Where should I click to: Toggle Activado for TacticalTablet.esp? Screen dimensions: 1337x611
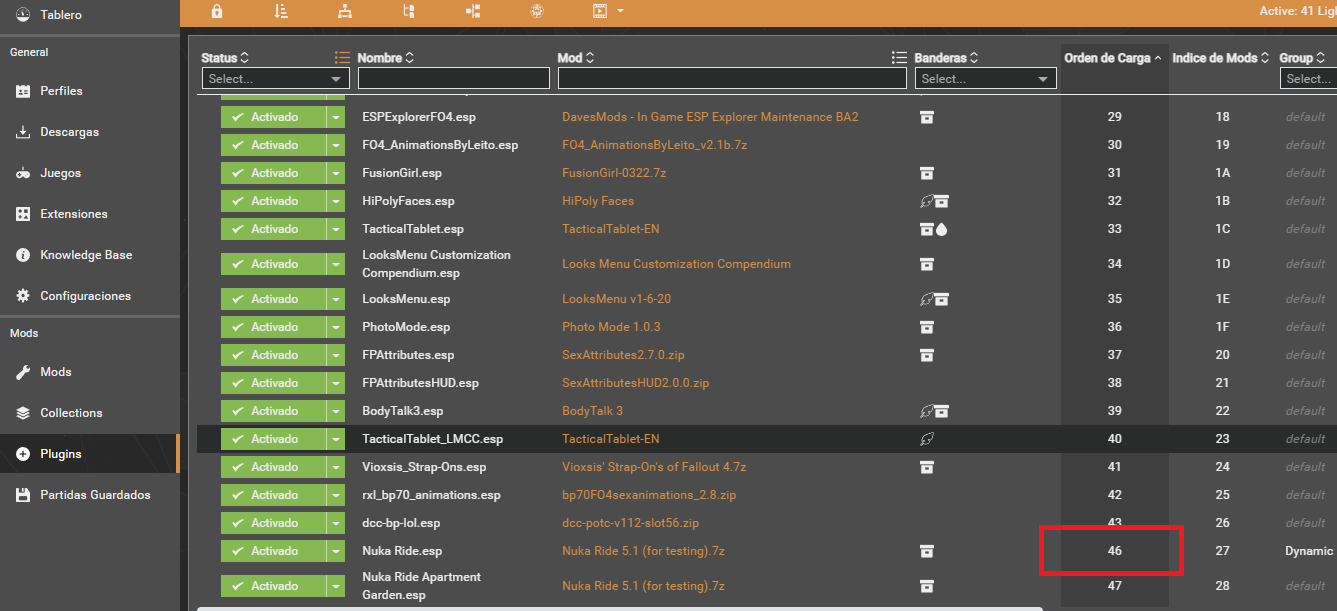272,229
